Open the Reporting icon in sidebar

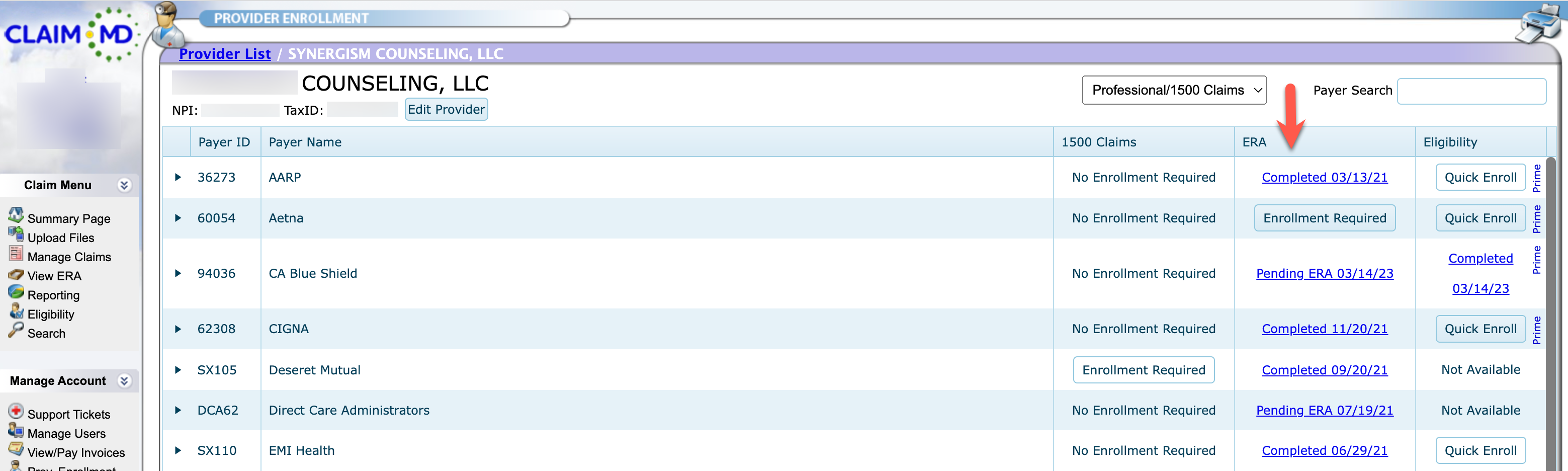(x=16, y=292)
